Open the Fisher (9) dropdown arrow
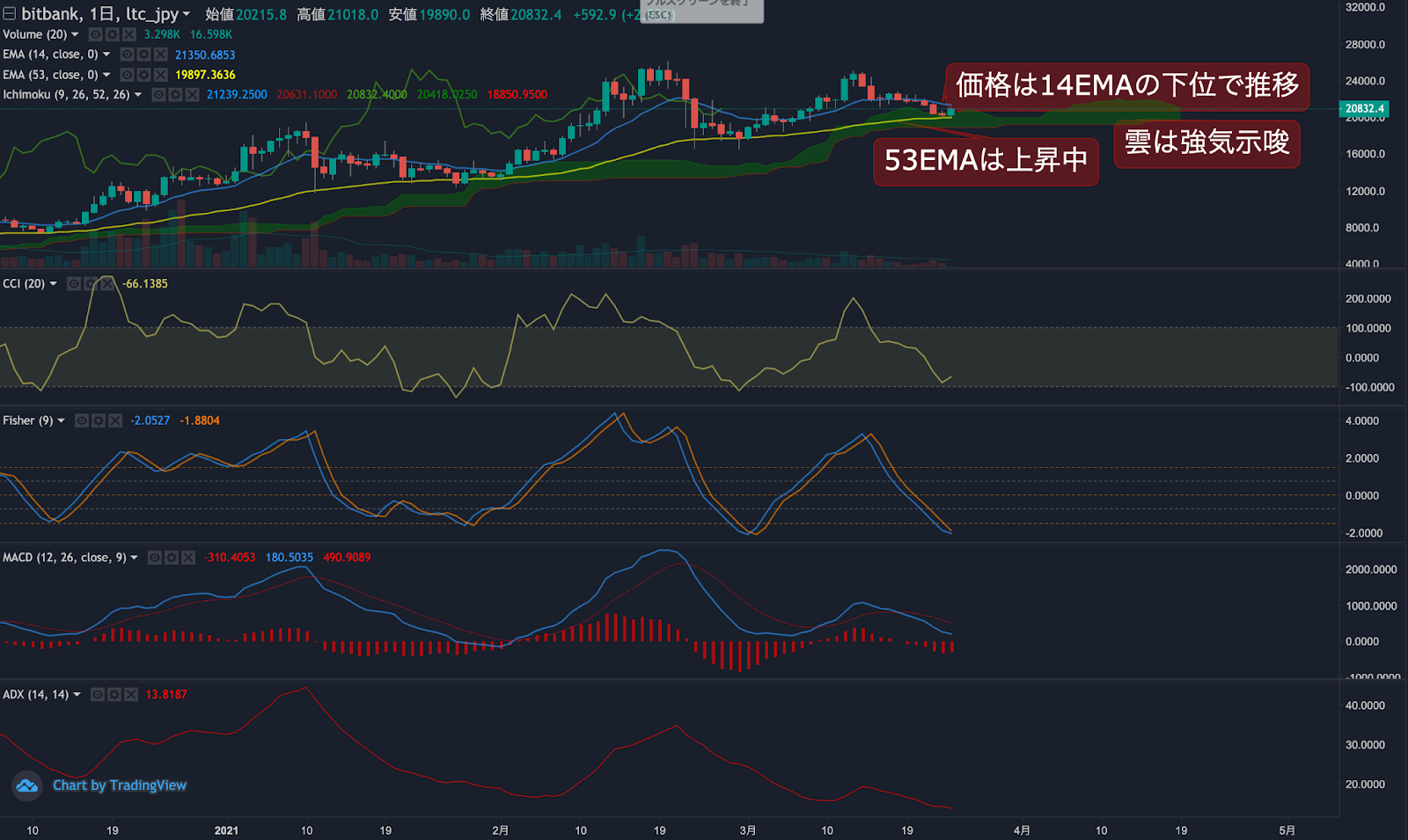Viewport: 1408px width, 840px height. click(x=61, y=420)
